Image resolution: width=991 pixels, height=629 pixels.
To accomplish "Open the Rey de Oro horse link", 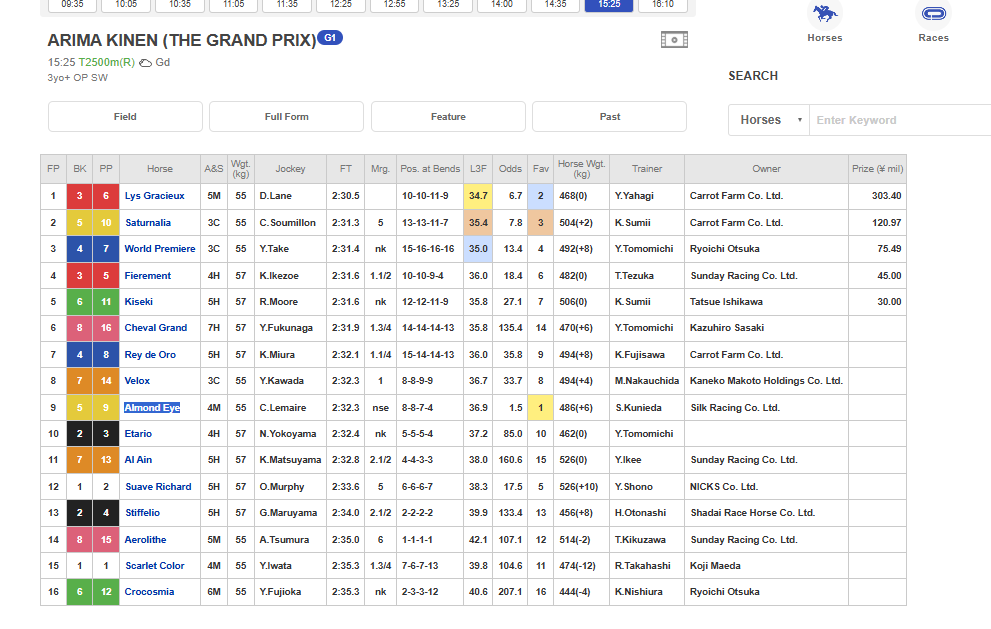I will pyautogui.click(x=150, y=355).
